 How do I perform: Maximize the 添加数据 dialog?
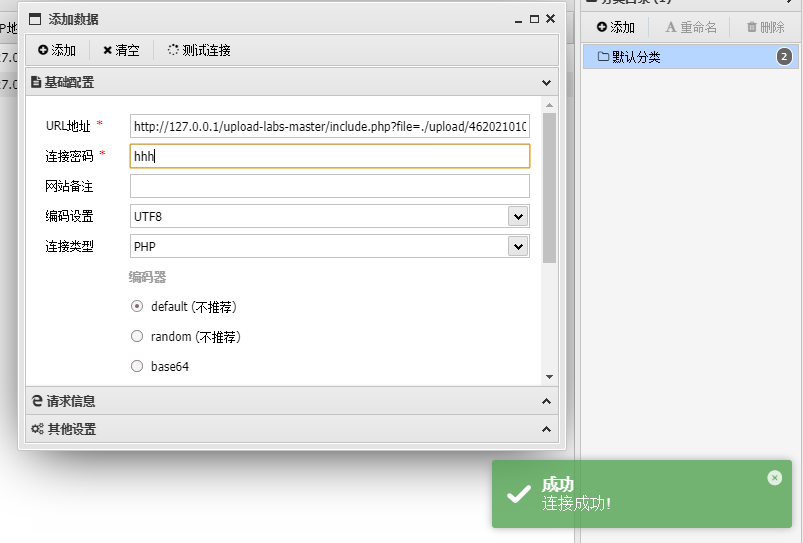tap(534, 19)
